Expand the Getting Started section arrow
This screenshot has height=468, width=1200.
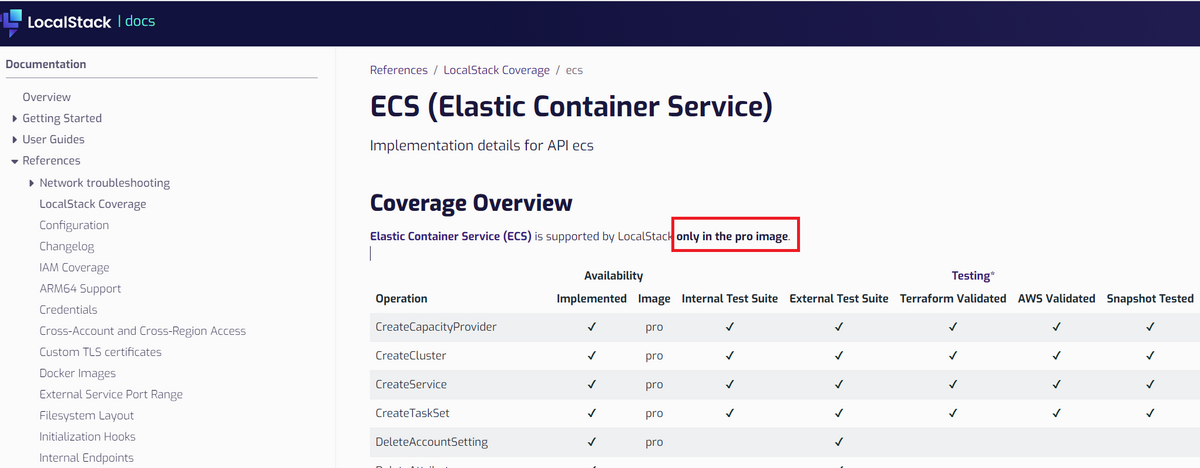(x=14, y=118)
